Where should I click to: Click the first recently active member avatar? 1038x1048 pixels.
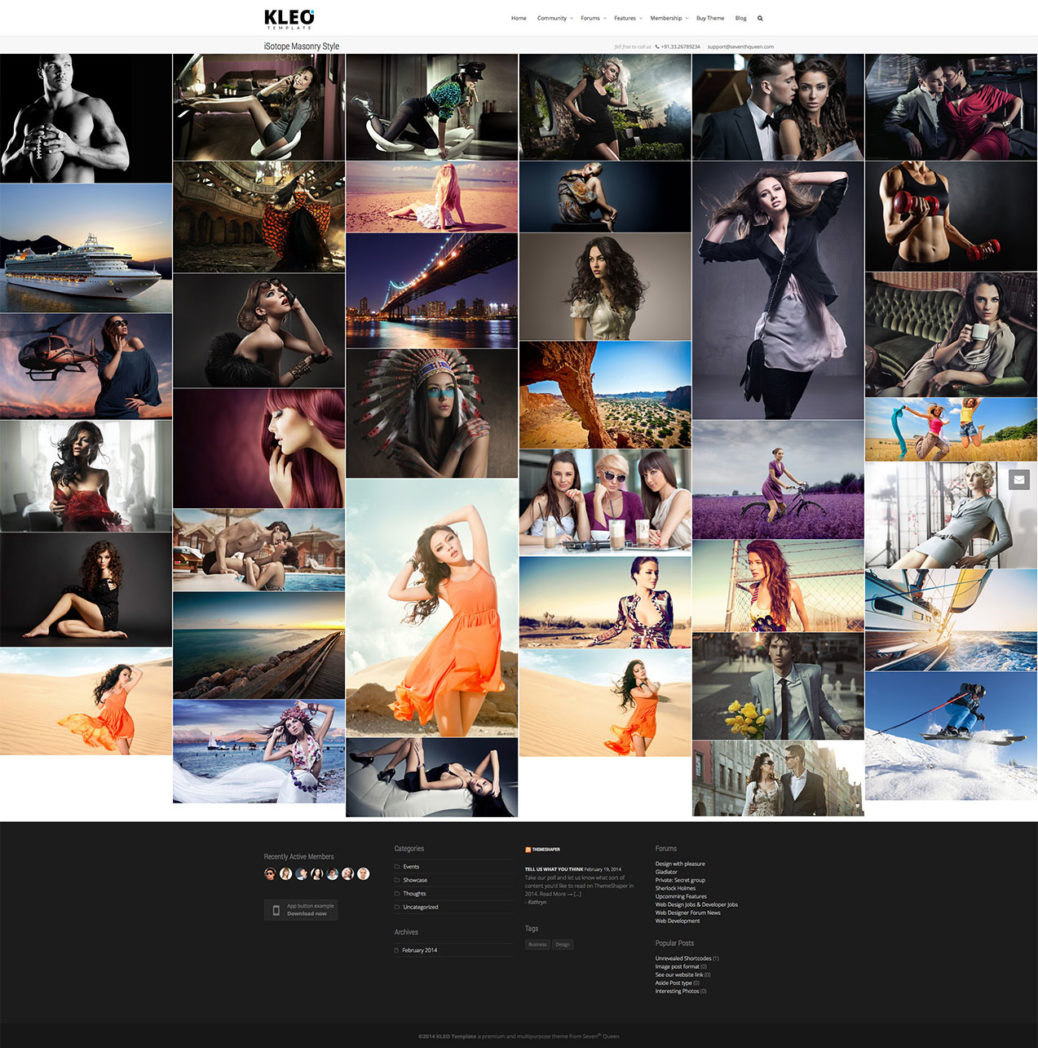[x=269, y=874]
